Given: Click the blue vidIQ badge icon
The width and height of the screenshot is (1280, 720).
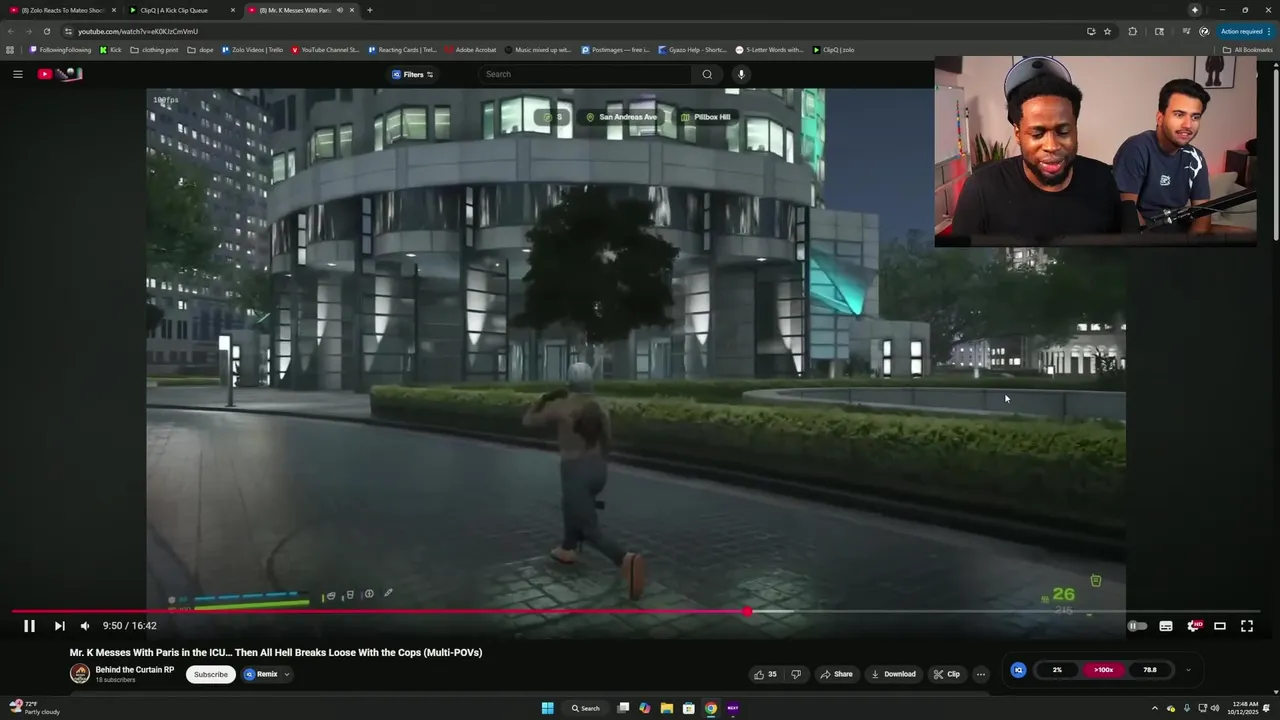Looking at the screenshot, I should click(x=1018, y=670).
